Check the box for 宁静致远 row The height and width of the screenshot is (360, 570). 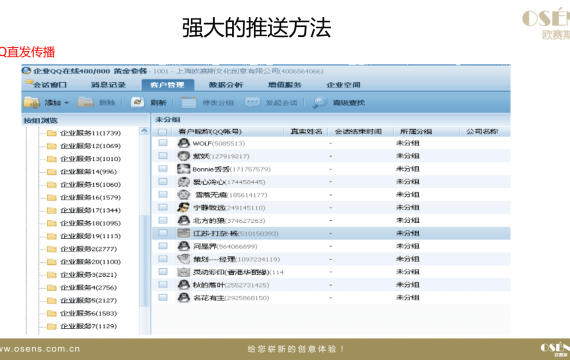(x=163, y=207)
